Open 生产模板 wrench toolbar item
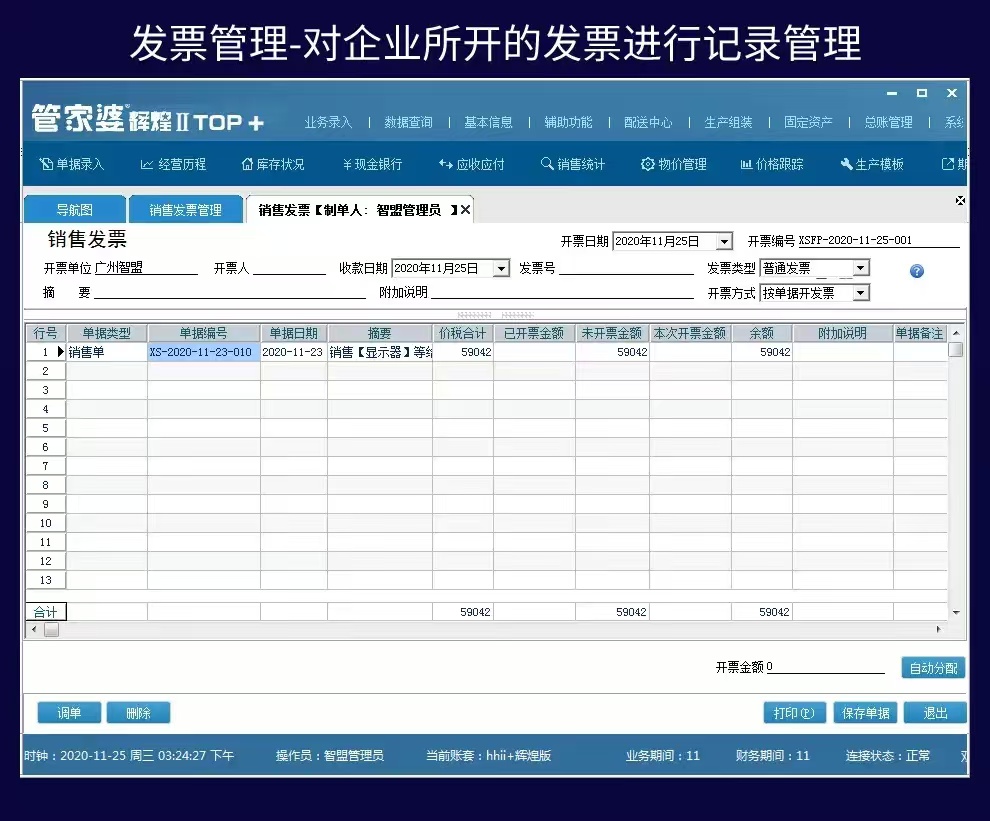Screen dimensions: 990x821 coord(872,164)
